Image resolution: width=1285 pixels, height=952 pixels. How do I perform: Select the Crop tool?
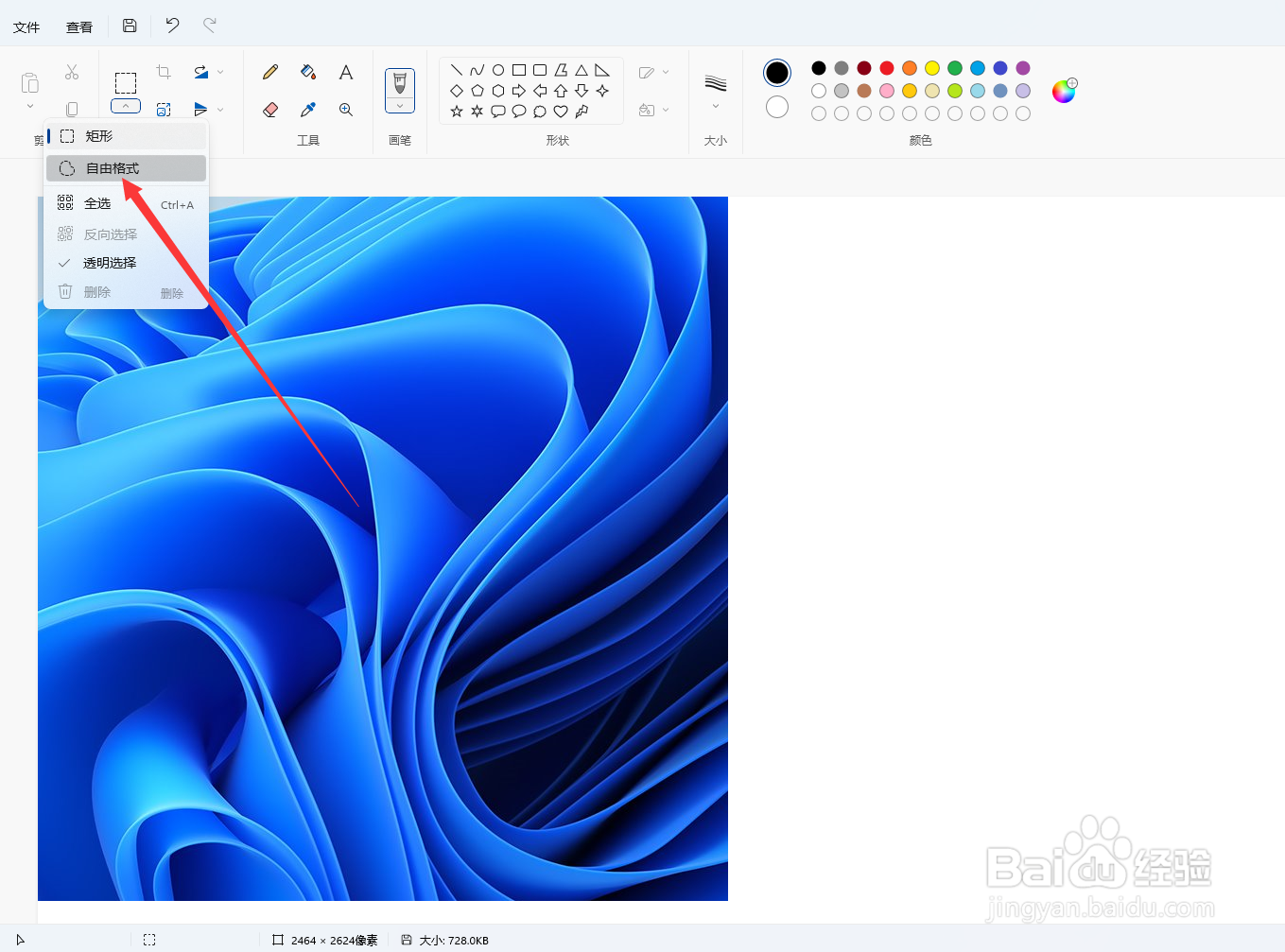pyautogui.click(x=164, y=72)
